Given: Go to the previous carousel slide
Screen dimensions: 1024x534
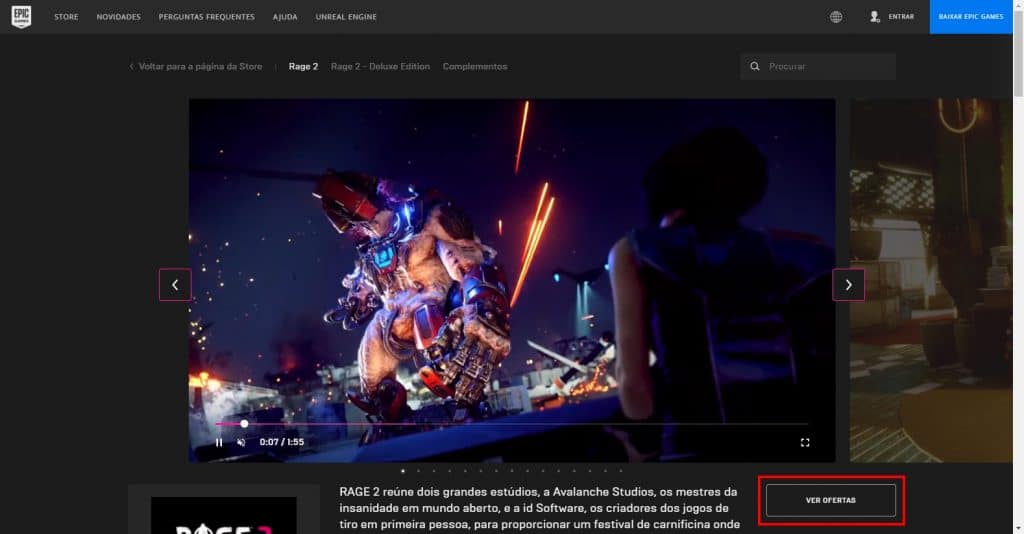Looking at the screenshot, I should (x=175, y=285).
